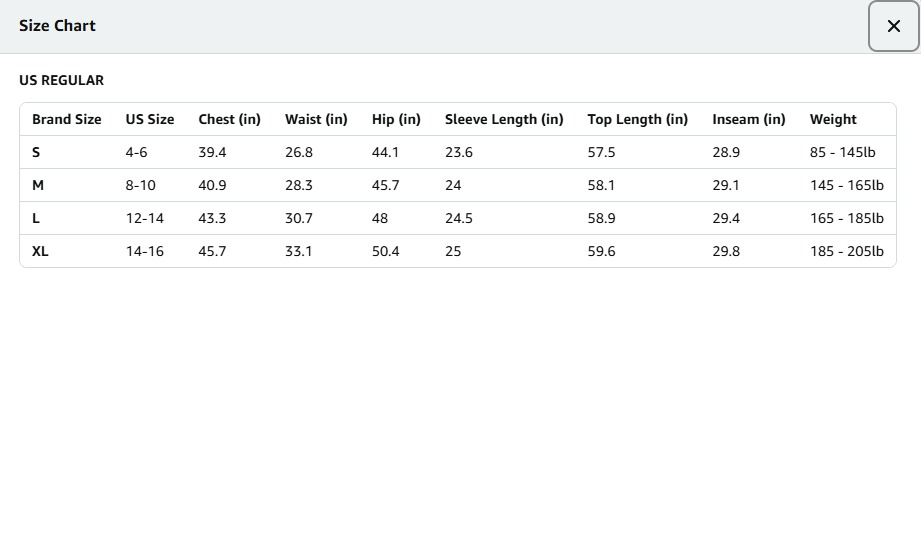Select the Hip (in) column header
Viewport: 921px width, 546px height.
point(396,119)
